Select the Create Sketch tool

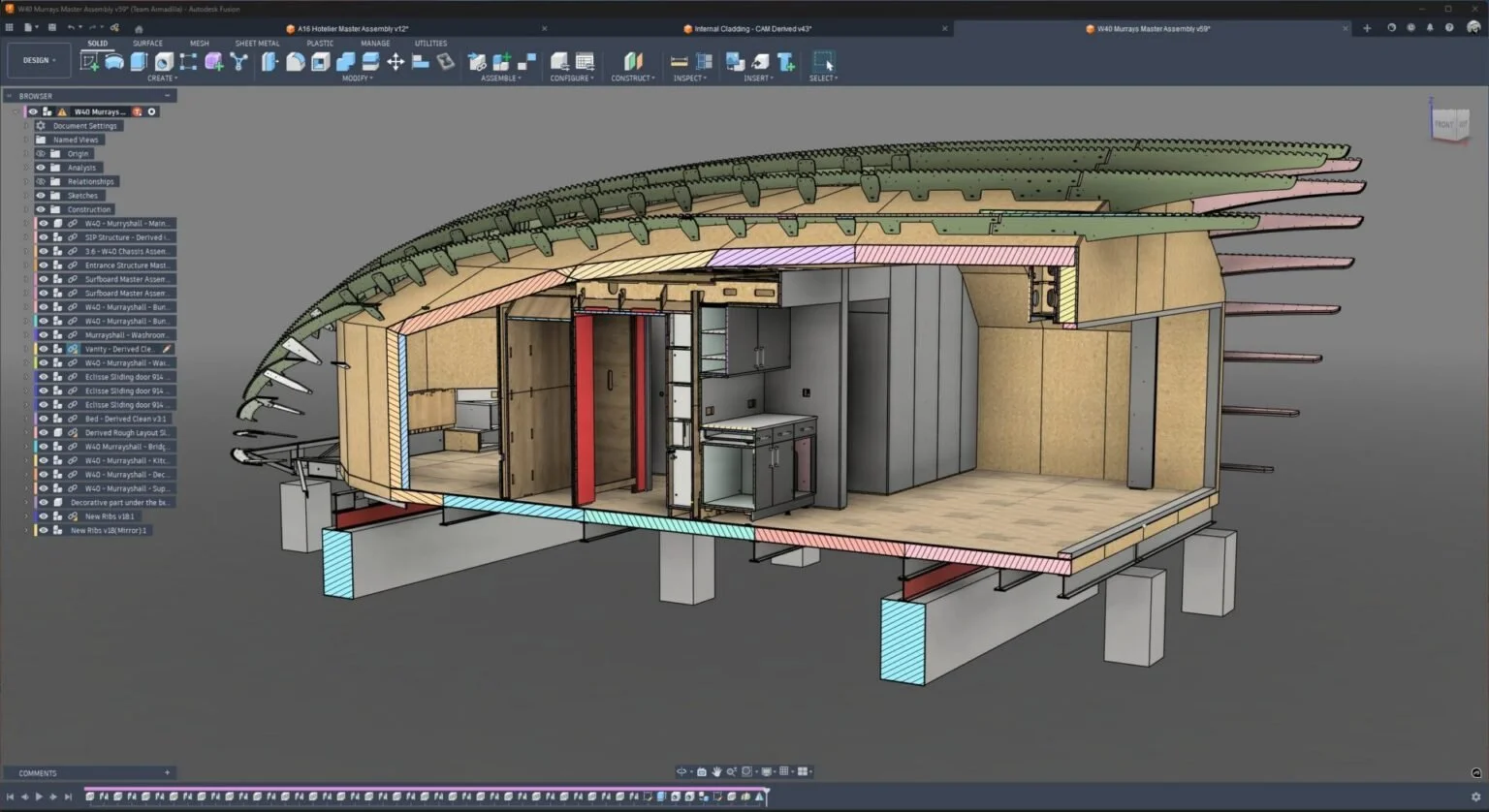point(91,61)
